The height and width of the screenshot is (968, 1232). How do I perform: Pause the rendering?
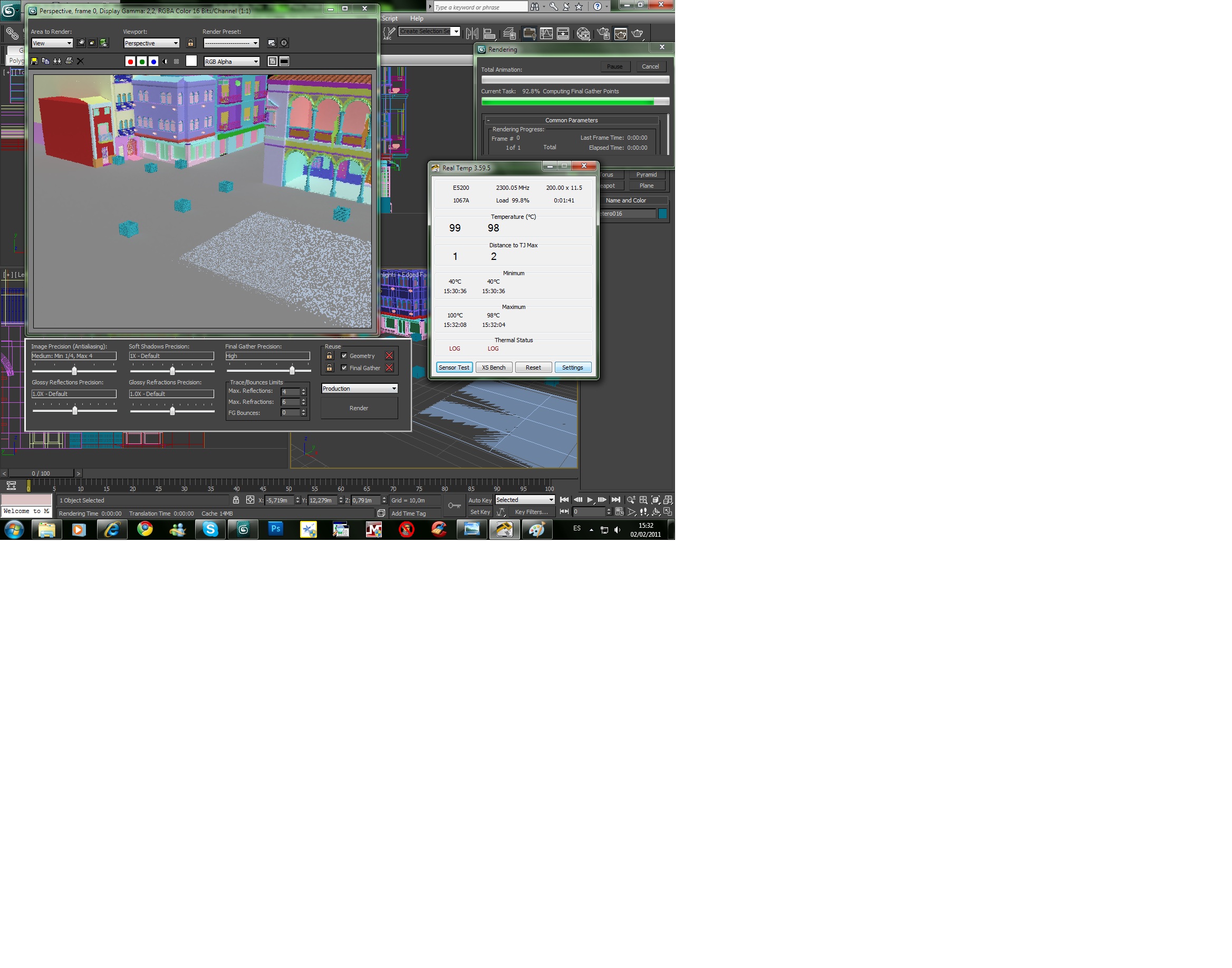pyautogui.click(x=614, y=67)
